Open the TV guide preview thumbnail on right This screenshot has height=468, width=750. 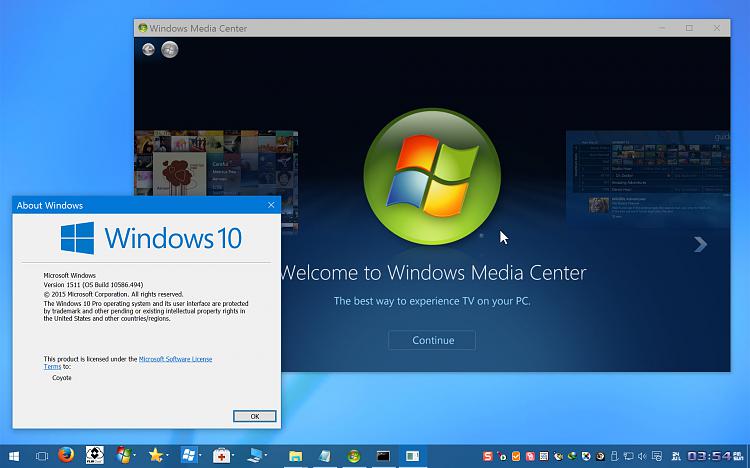648,177
